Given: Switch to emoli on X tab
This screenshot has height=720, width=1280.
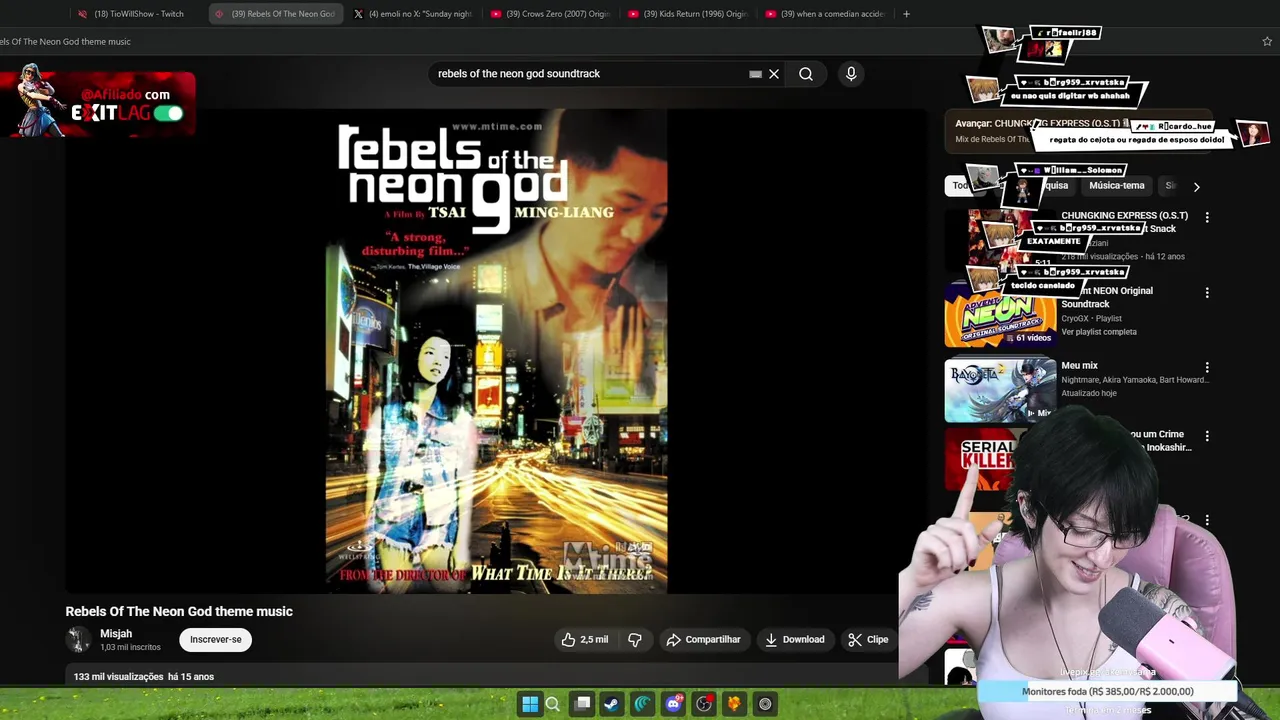Looking at the screenshot, I should [x=412, y=14].
